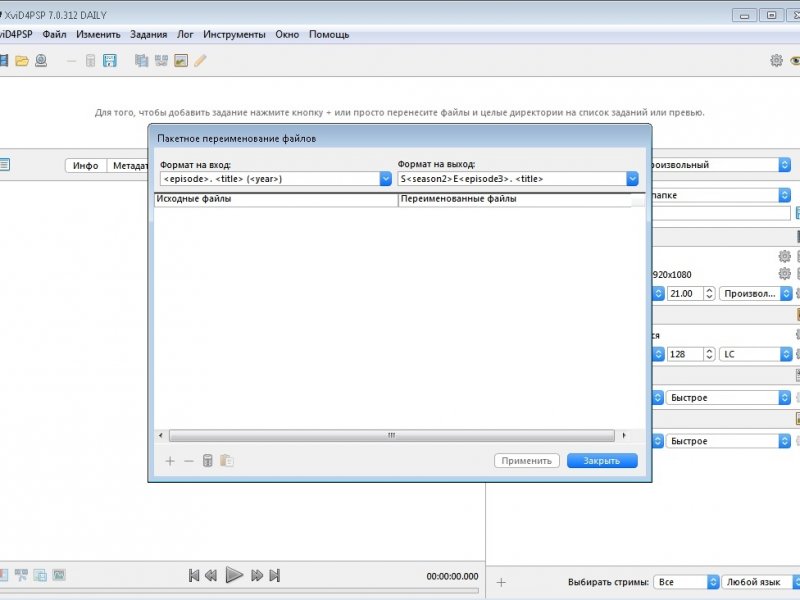Click the trash bin icon in rename dialog

tap(208, 461)
